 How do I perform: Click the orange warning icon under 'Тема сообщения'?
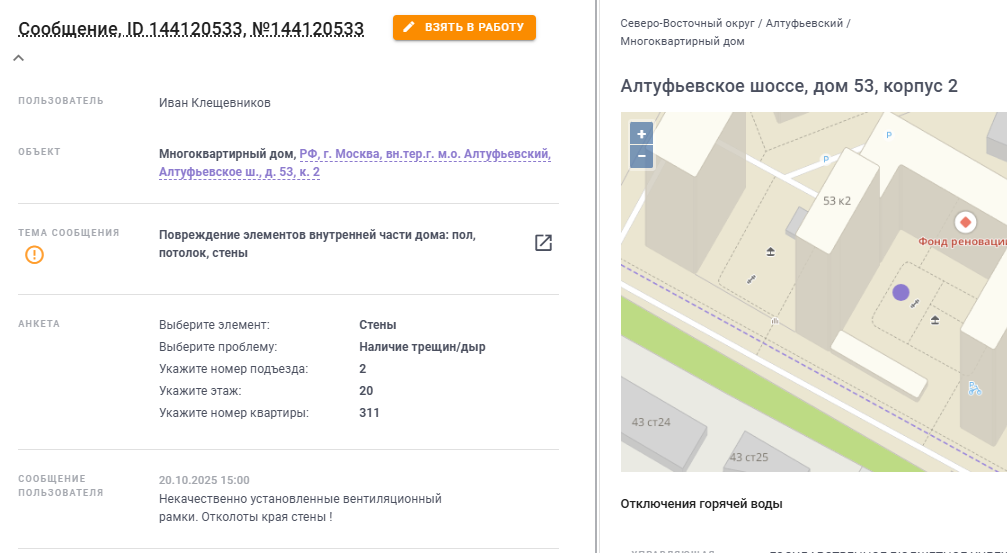click(x=35, y=255)
